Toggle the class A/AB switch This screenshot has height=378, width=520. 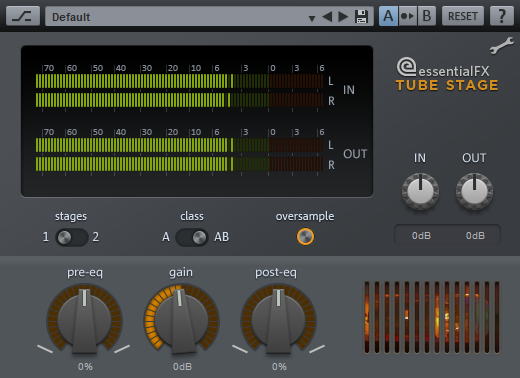point(192,237)
